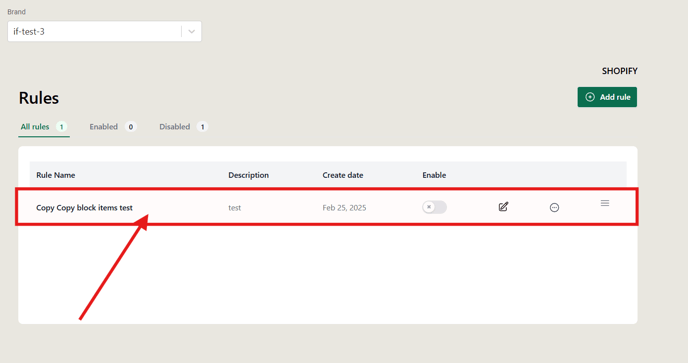Click the SHOPIFY label
Image resolution: width=688 pixels, height=363 pixels.
point(620,71)
